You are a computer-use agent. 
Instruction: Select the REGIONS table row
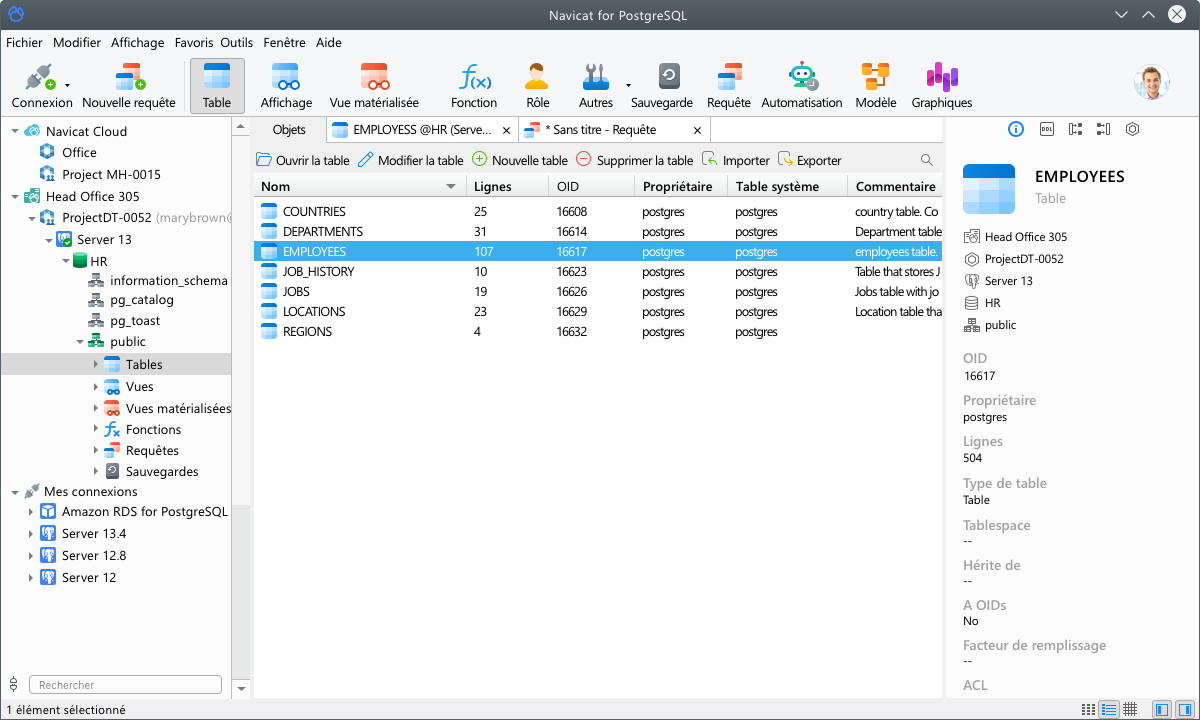point(598,332)
